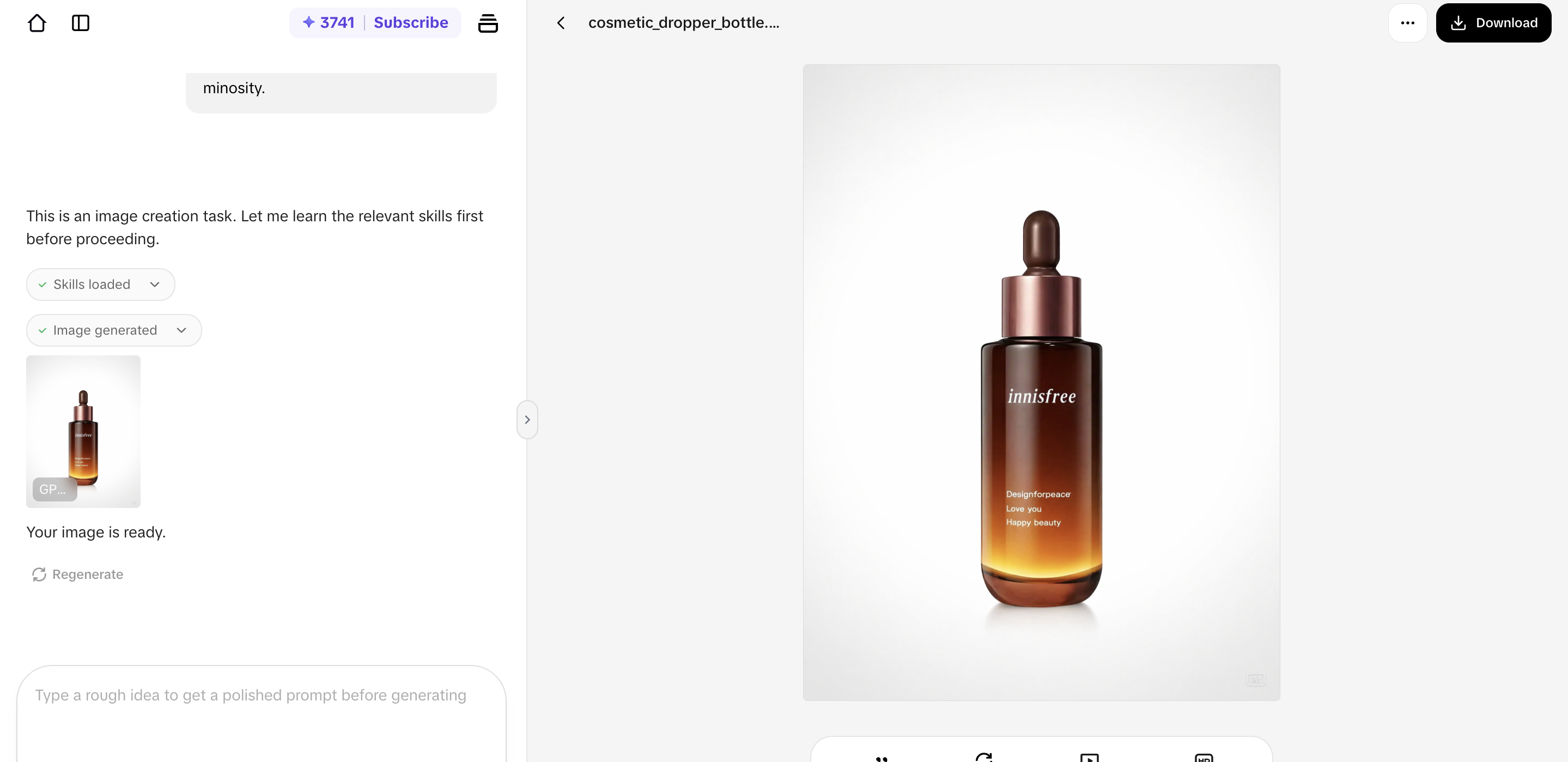Click the 'This is an image creation task' message

pos(254,227)
